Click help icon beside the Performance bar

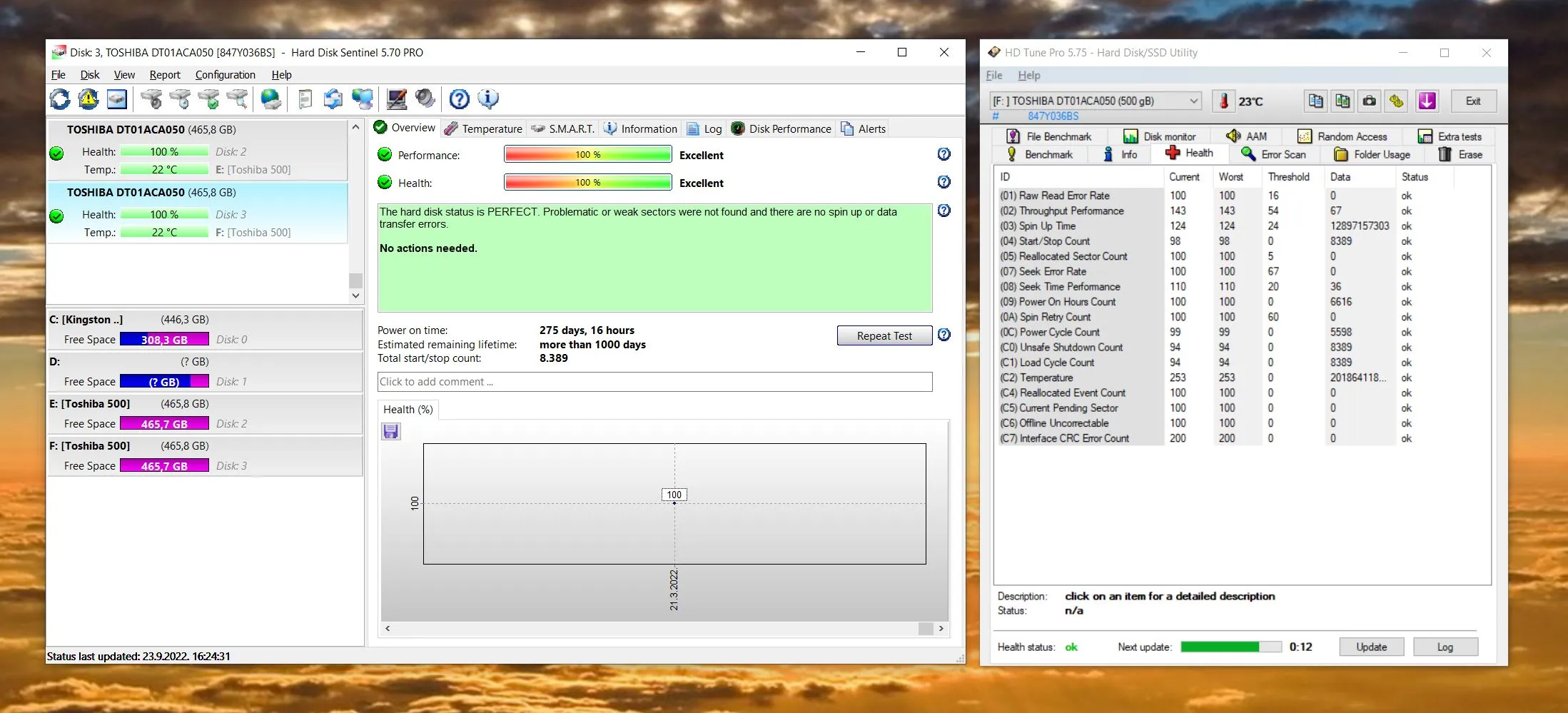(944, 154)
